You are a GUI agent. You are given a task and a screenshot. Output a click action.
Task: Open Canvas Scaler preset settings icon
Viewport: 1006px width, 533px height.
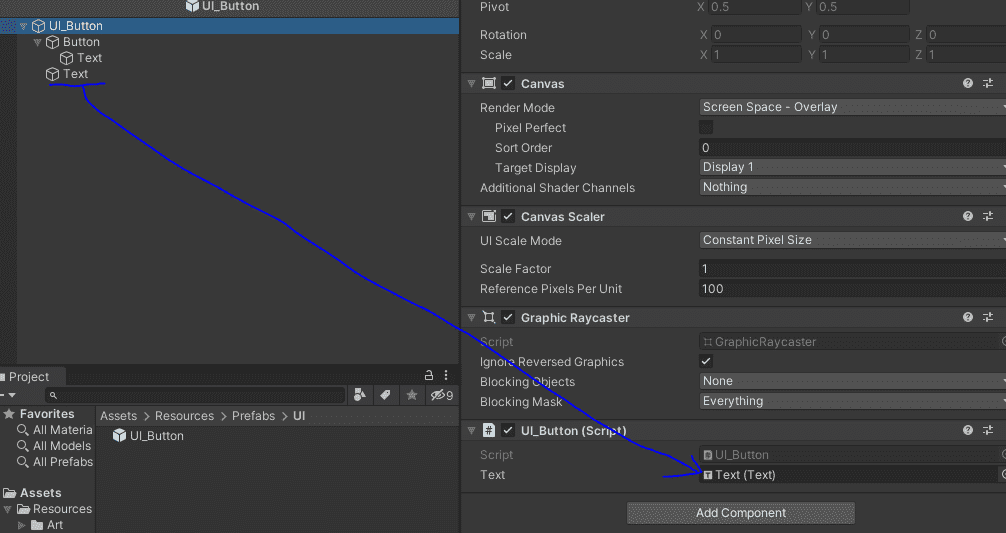click(x=988, y=216)
